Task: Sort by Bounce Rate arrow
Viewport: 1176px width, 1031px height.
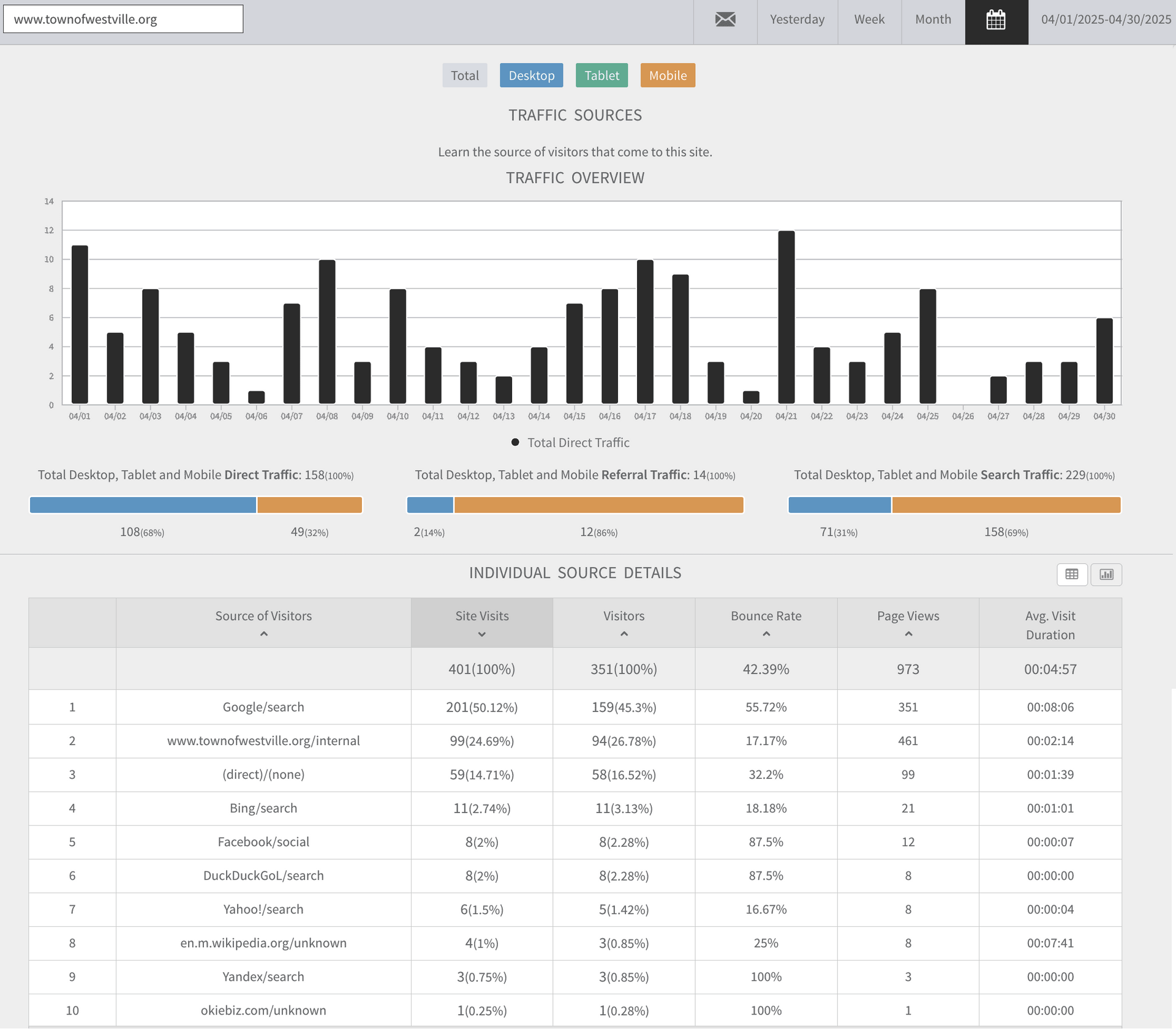Action: point(766,634)
